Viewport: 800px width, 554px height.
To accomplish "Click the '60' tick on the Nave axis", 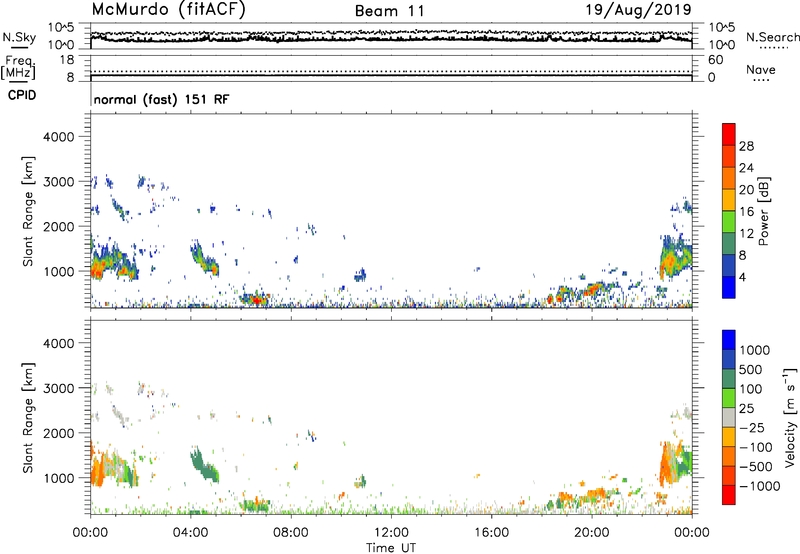I will pos(715,60).
